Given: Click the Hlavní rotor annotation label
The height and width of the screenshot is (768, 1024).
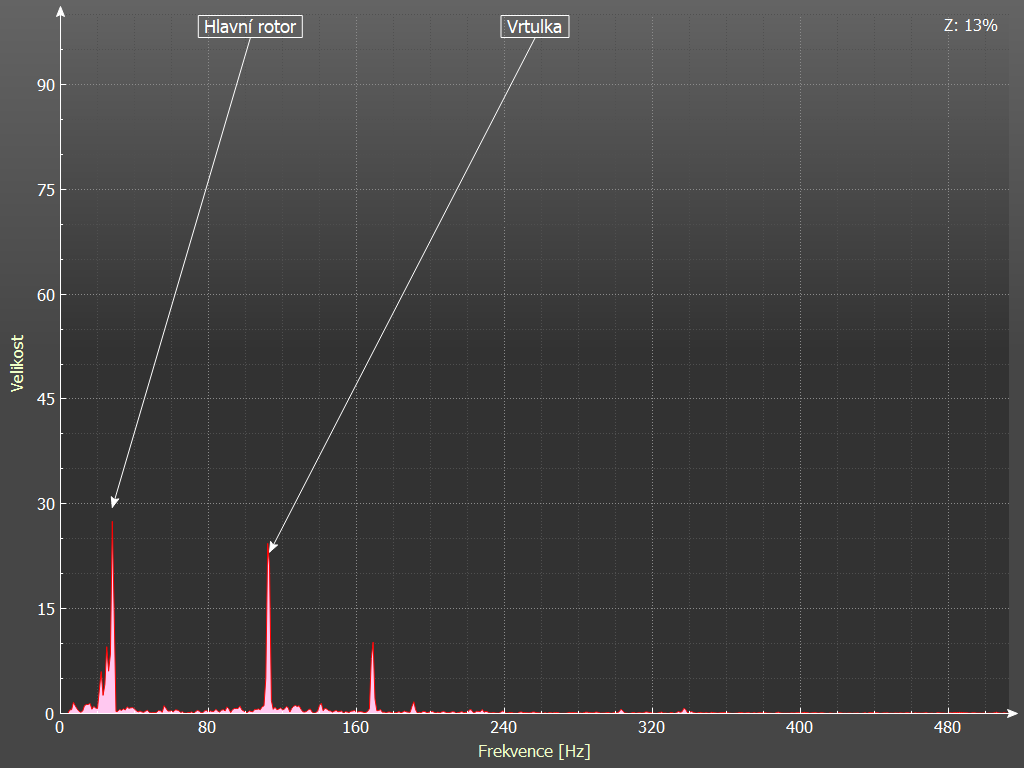Looking at the screenshot, I should [x=250, y=27].
